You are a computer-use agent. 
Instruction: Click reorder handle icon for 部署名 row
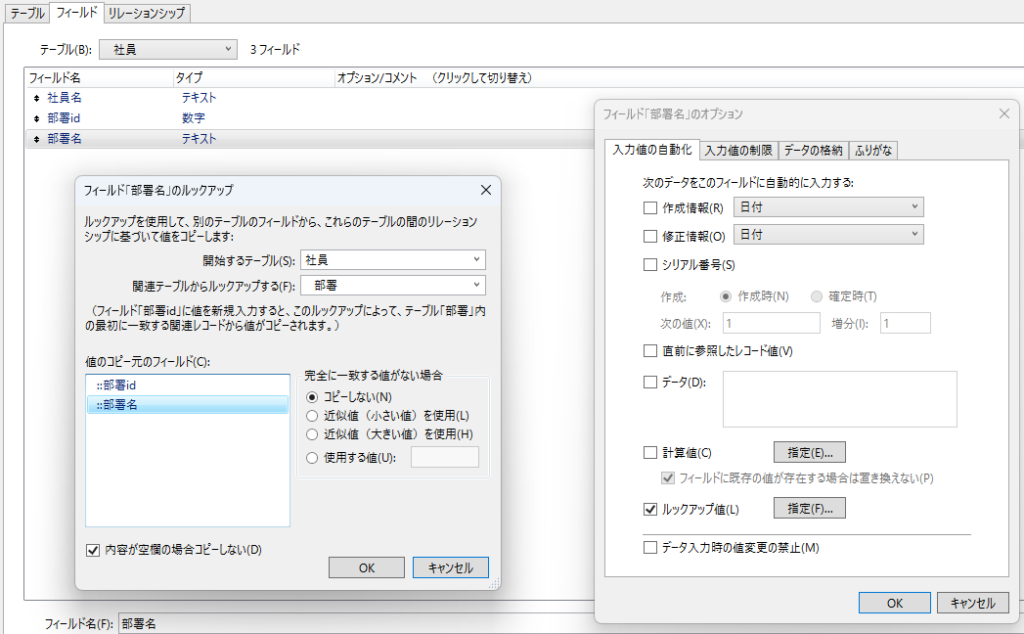pos(37,140)
